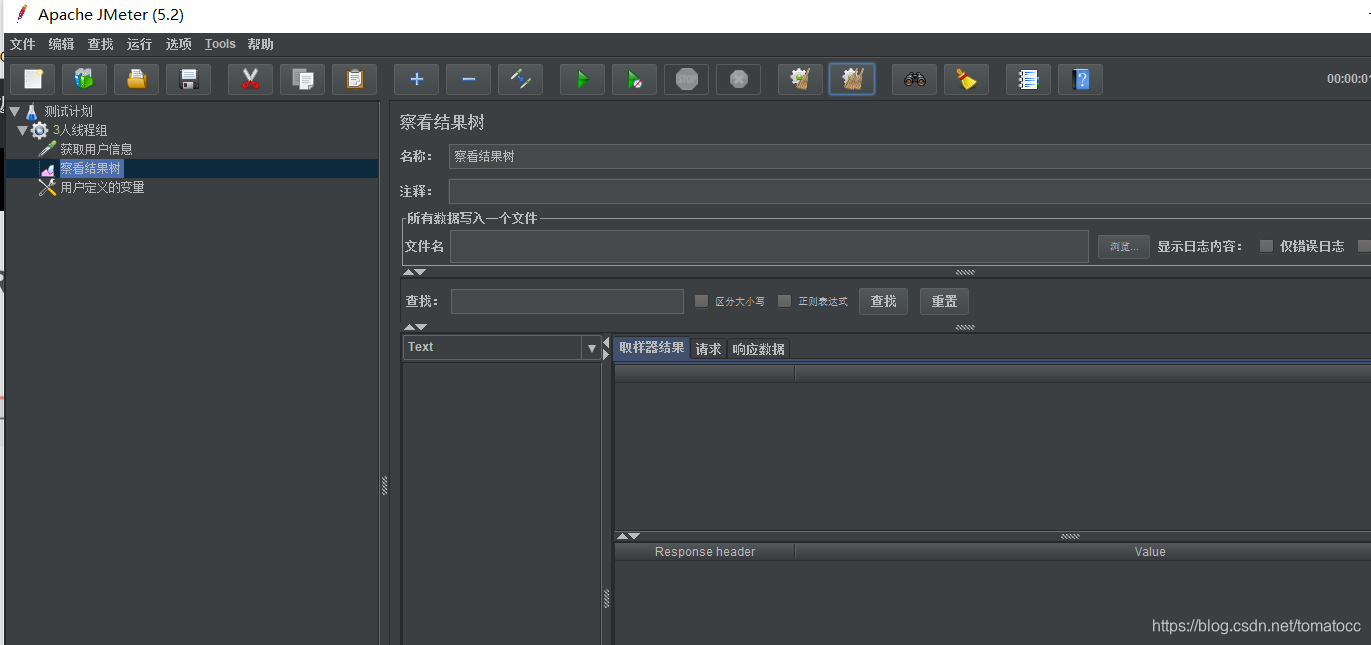Collapse all nodes with the minus icon
This screenshot has height=645, width=1371.
click(x=469, y=79)
